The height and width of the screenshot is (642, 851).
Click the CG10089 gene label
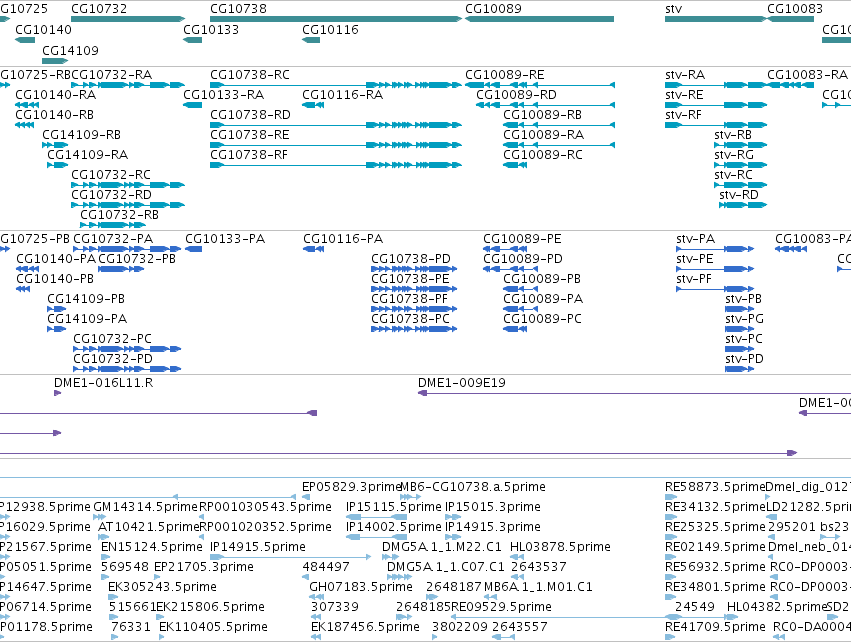[493, 9]
